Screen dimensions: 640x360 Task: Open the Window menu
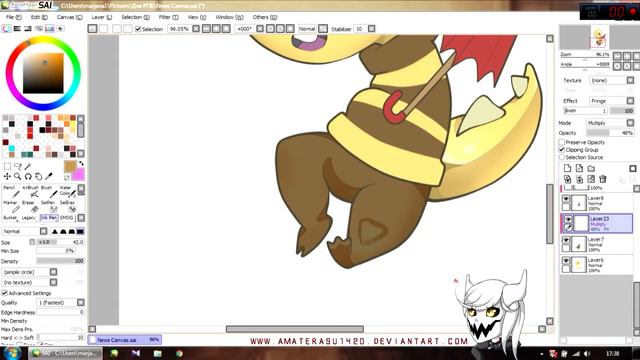[x=229, y=17]
